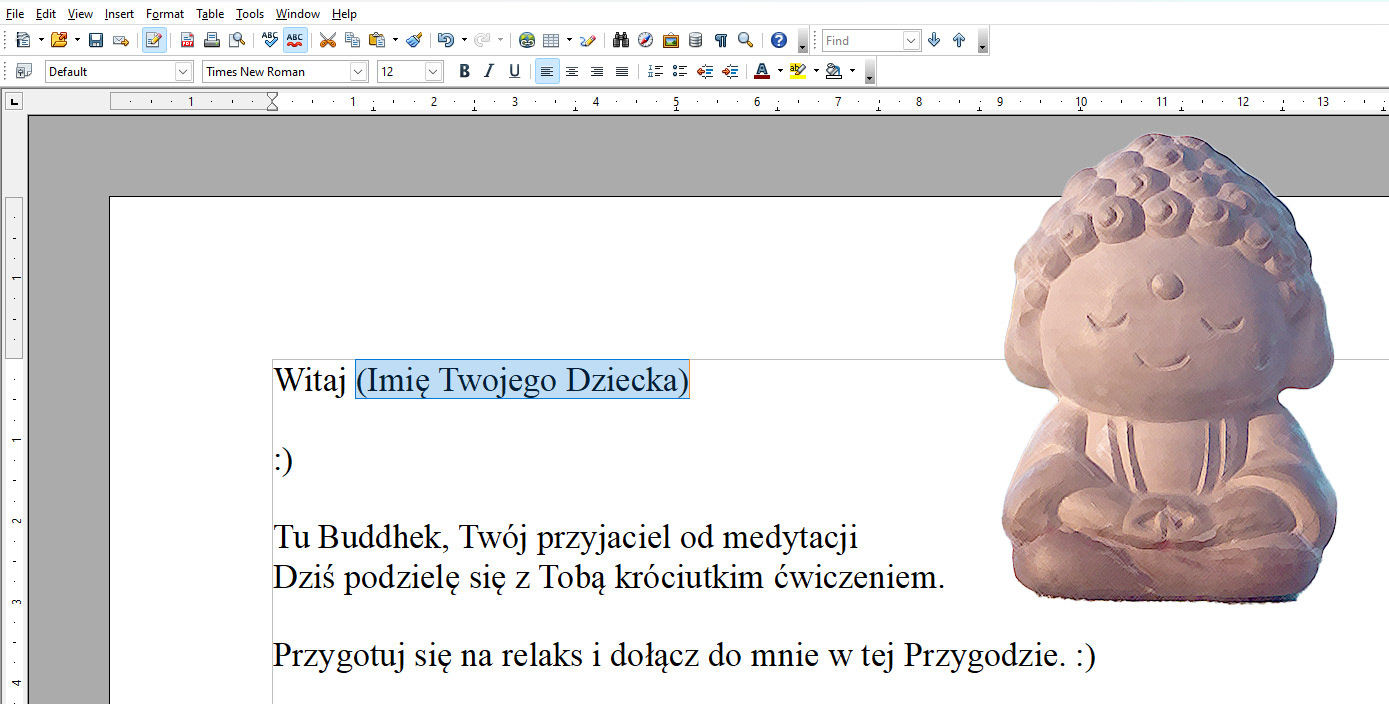Decrease paragraph indent

coord(705,71)
